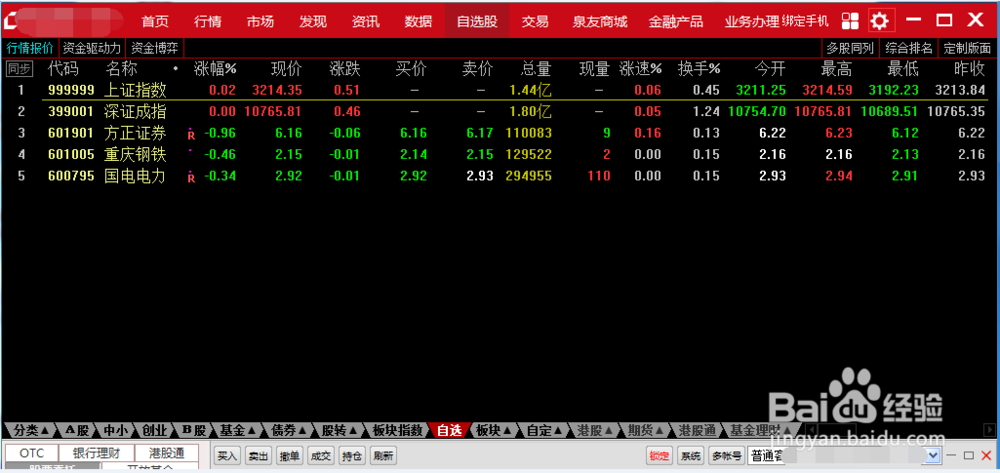
Task: Sort by 代码 column header
Action: click(x=63, y=69)
